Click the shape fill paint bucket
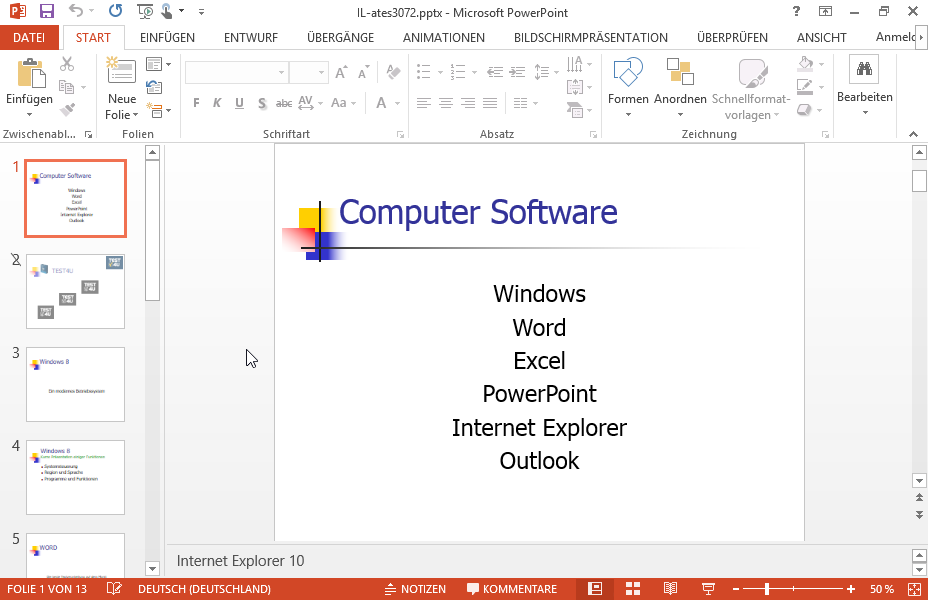The image size is (928, 600). pos(805,63)
